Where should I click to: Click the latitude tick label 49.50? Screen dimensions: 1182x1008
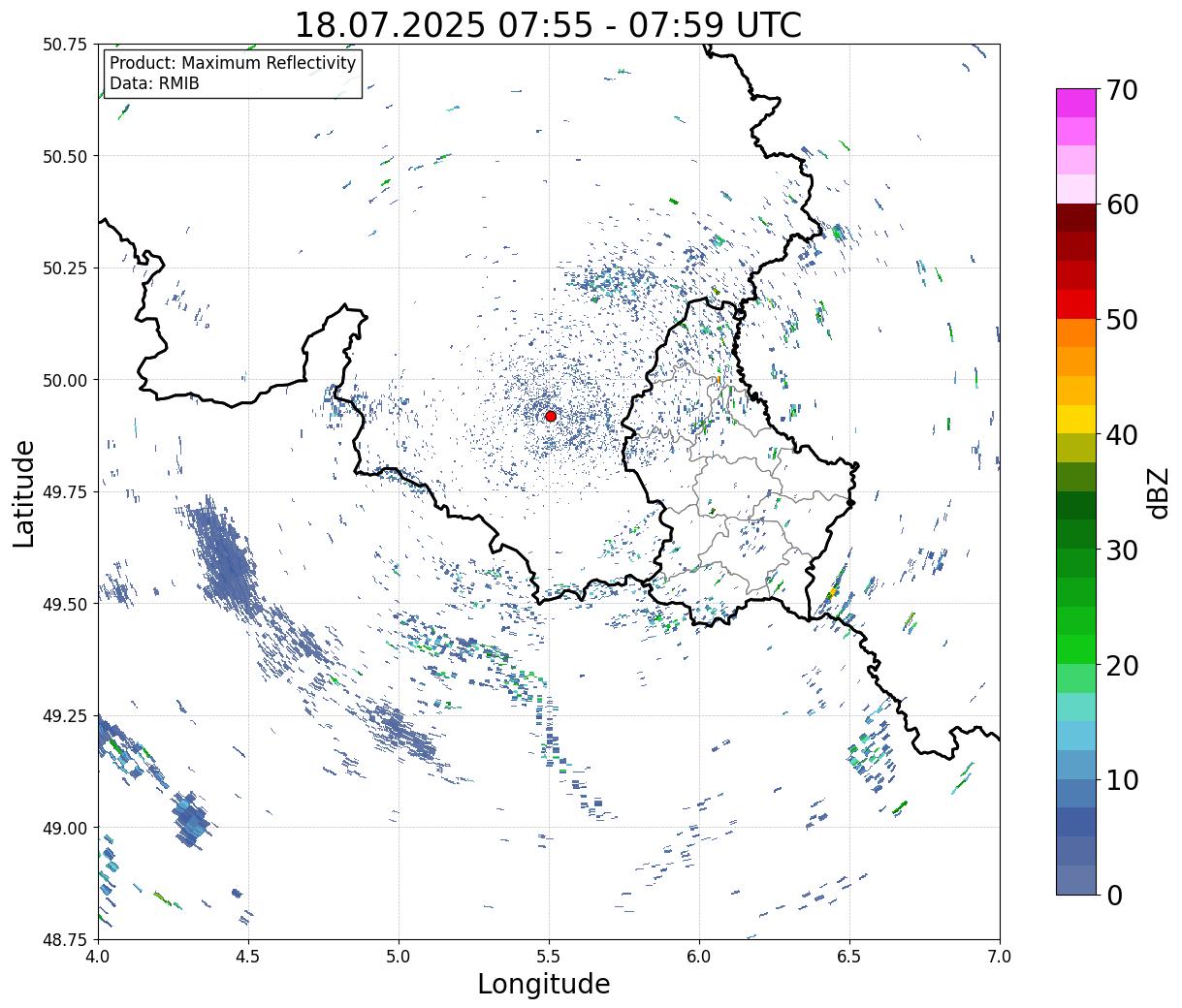click(x=65, y=604)
